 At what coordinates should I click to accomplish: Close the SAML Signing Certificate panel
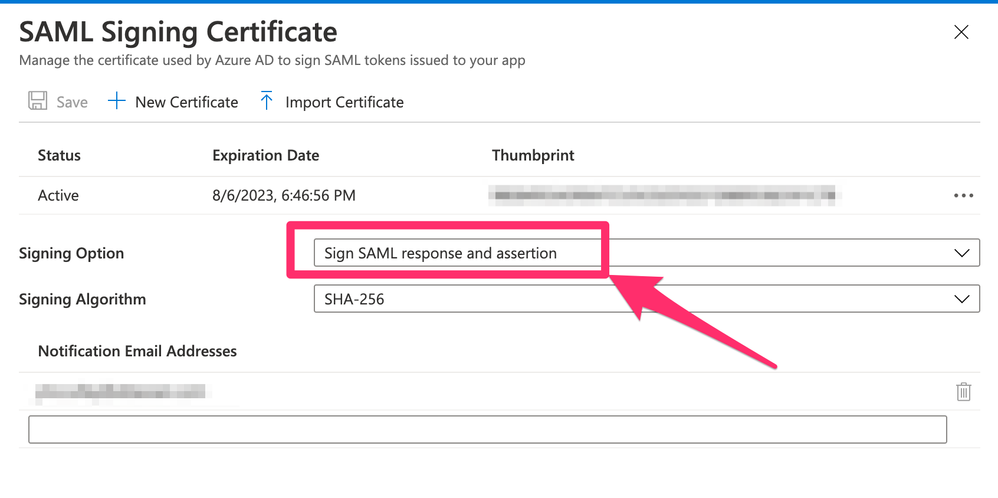point(961,32)
